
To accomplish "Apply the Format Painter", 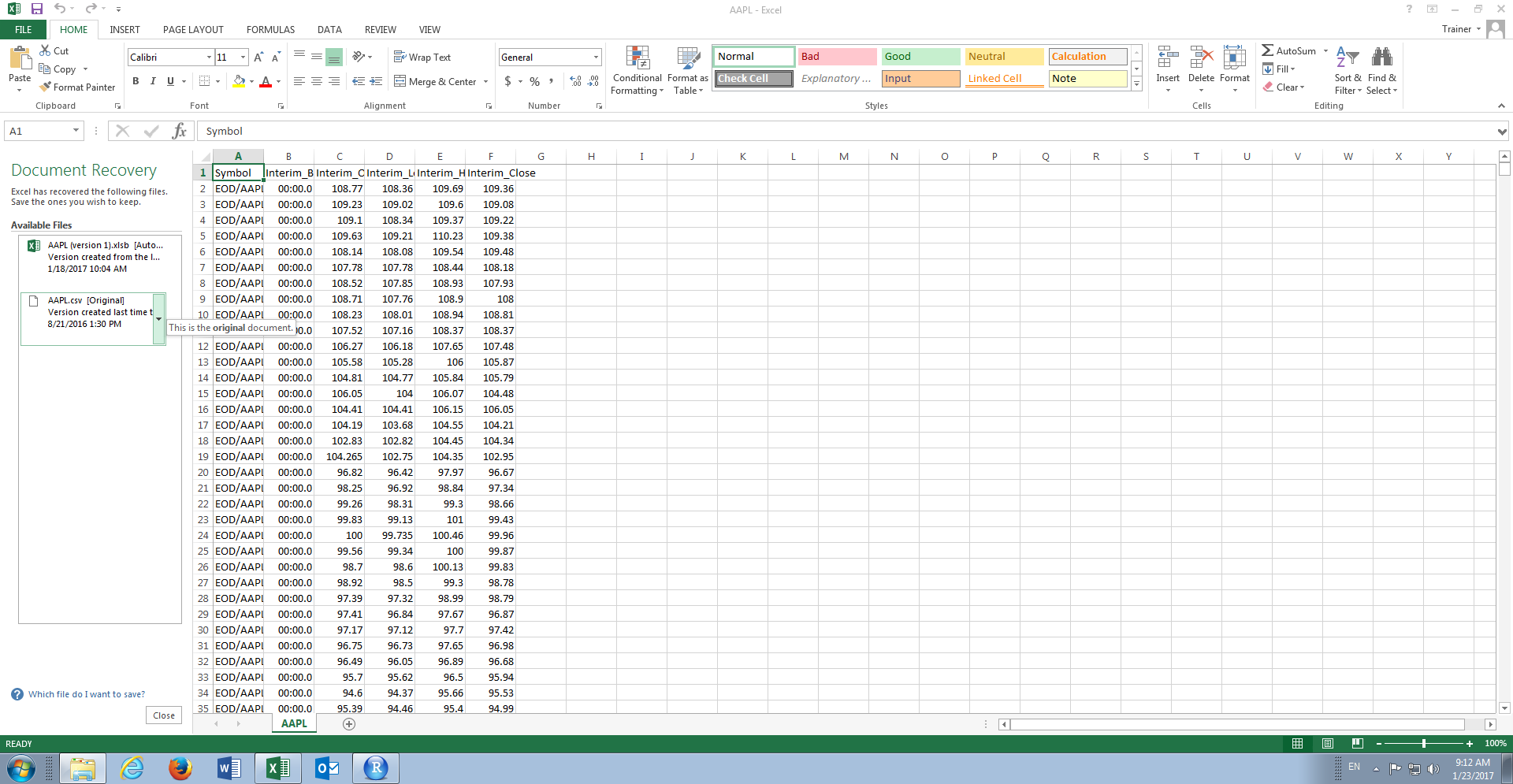I will [x=77, y=87].
